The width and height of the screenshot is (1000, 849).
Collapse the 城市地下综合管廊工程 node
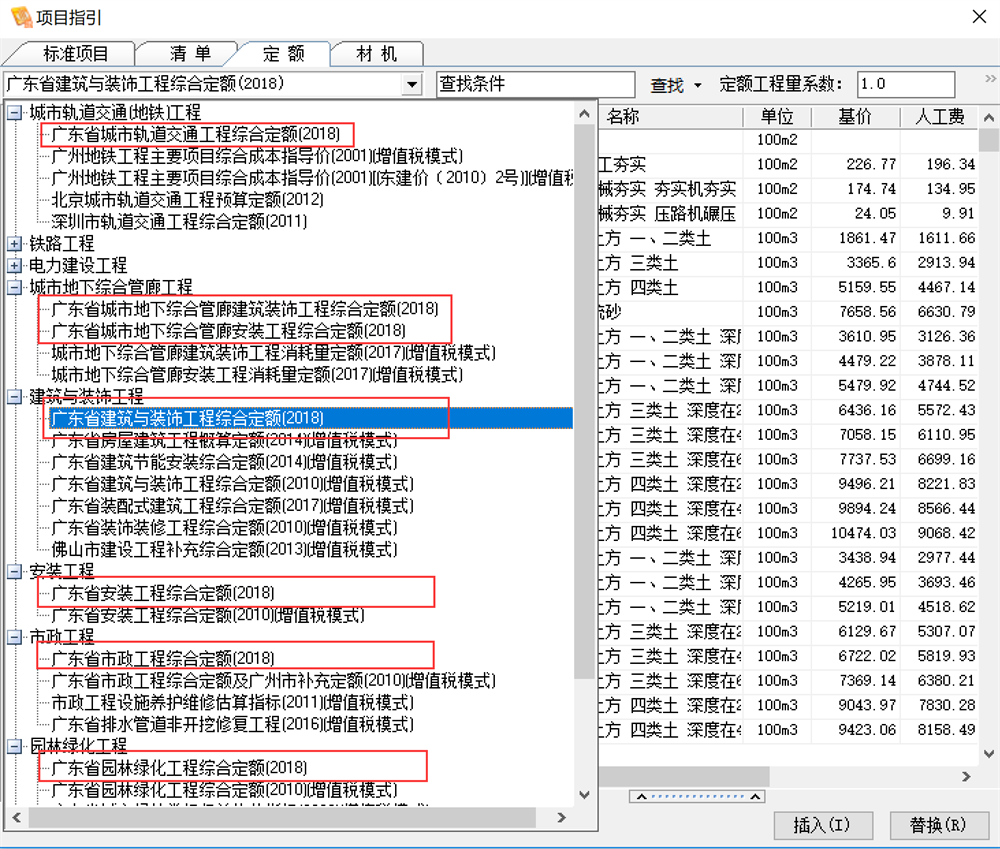[x=15, y=287]
